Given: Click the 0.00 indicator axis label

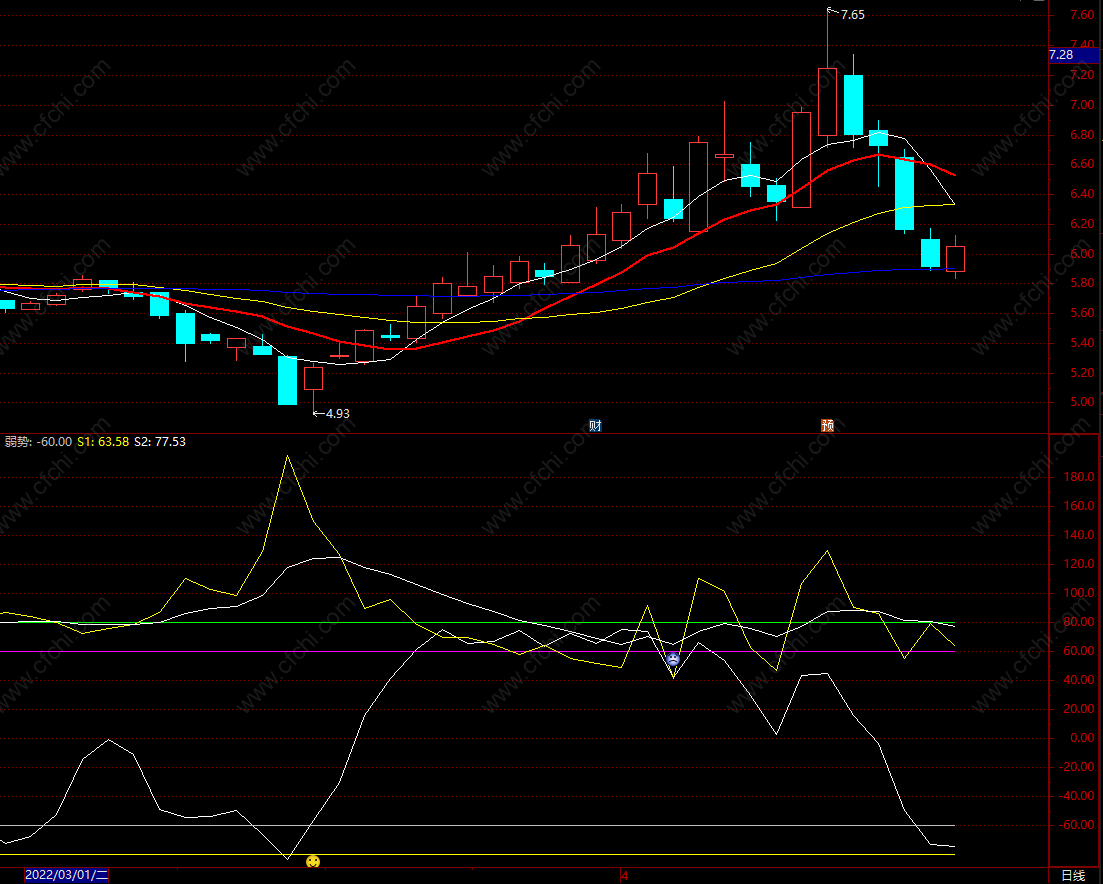Looking at the screenshot, I should pos(1082,738).
